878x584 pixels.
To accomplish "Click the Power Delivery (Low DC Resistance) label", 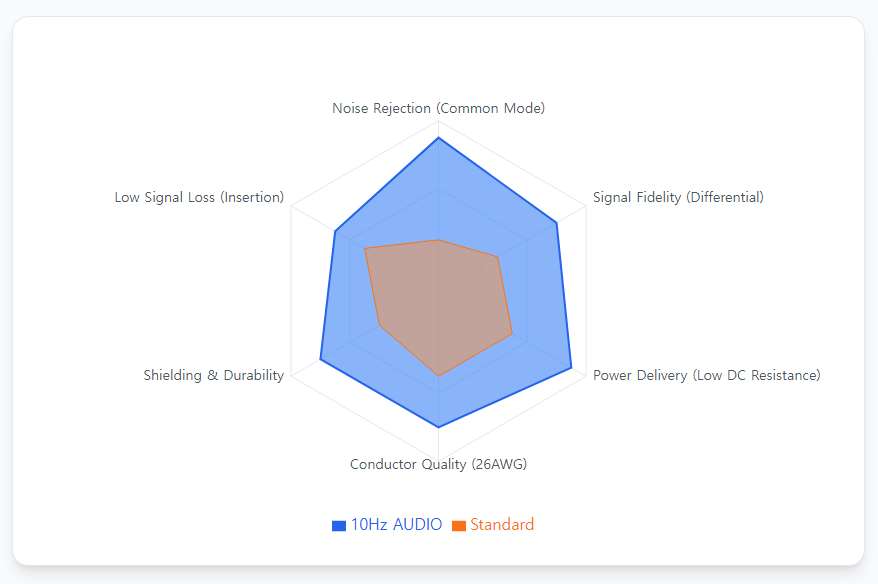I will (x=706, y=376).
